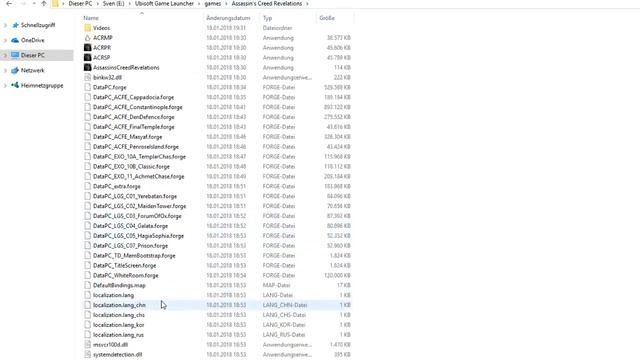
Task: Click the Up one level arrow
Action: [x=44, y=4]
